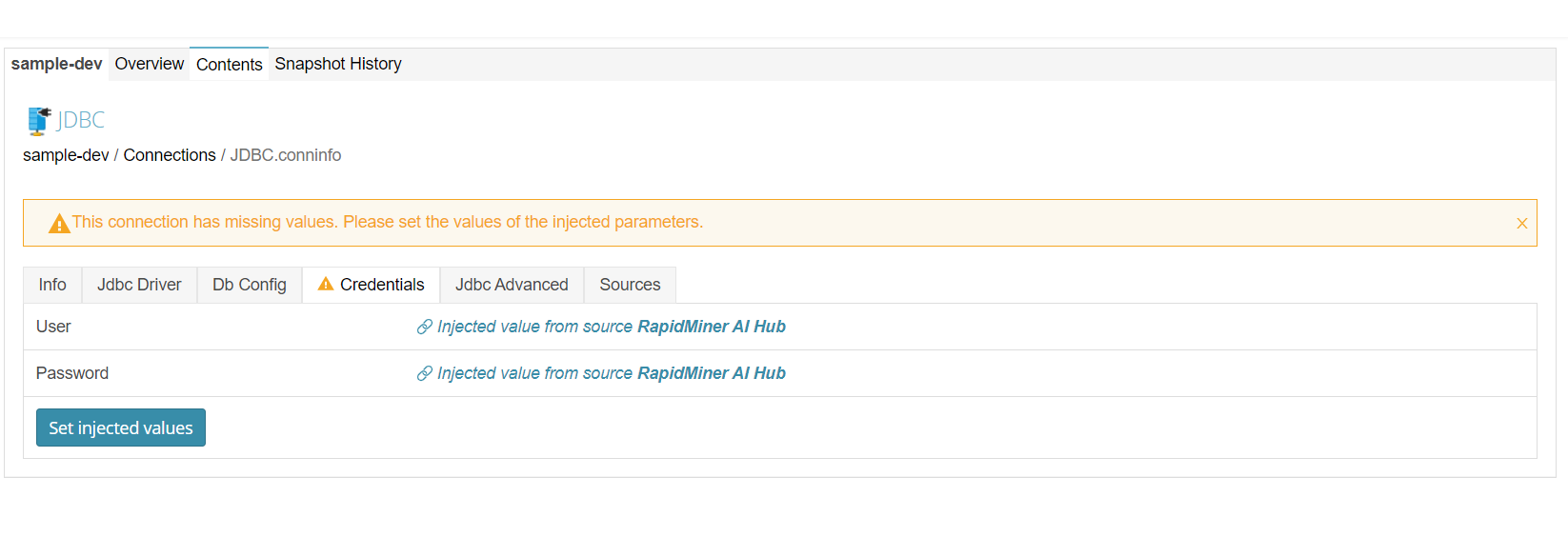Viewport: 1568px width, 537px height.
Task: Click the link icon in the Password row
Action: pyautogui.click(x=425, y=374)
